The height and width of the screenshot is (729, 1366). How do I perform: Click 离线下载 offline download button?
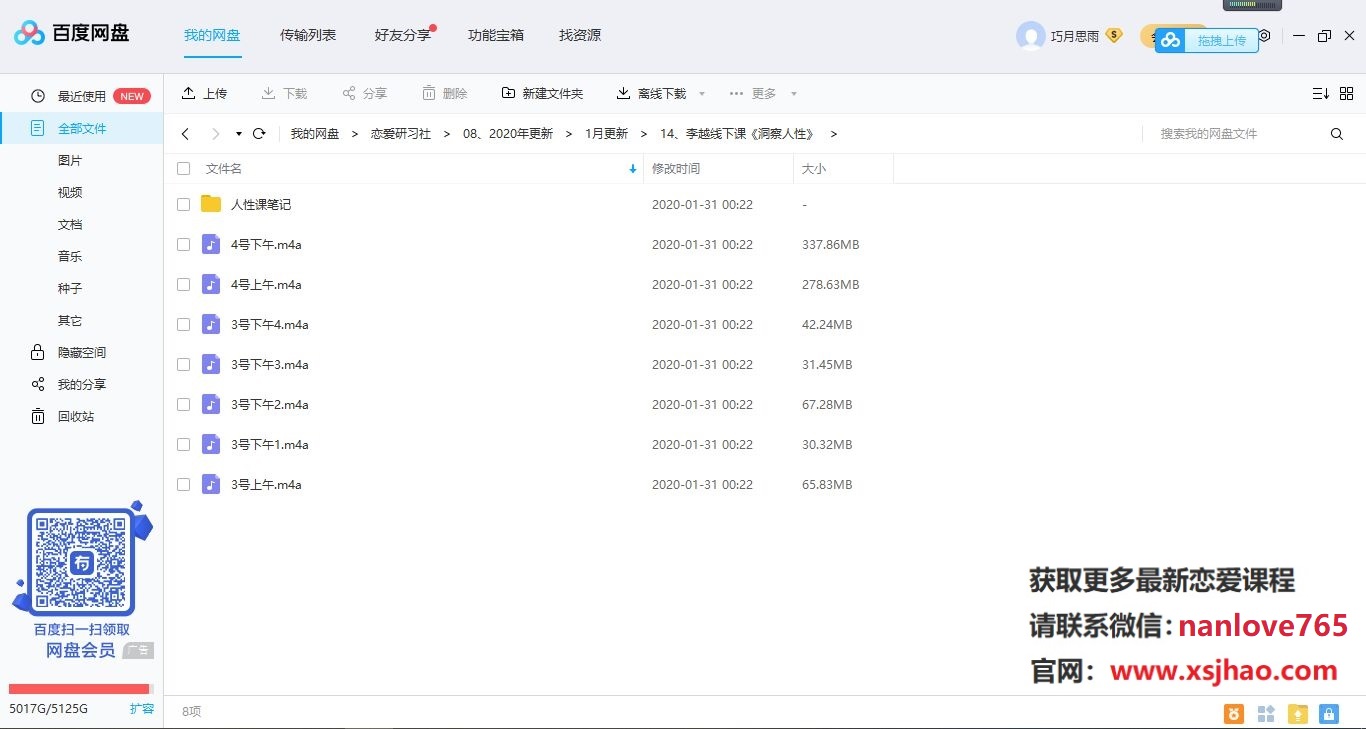coord(651,93)
